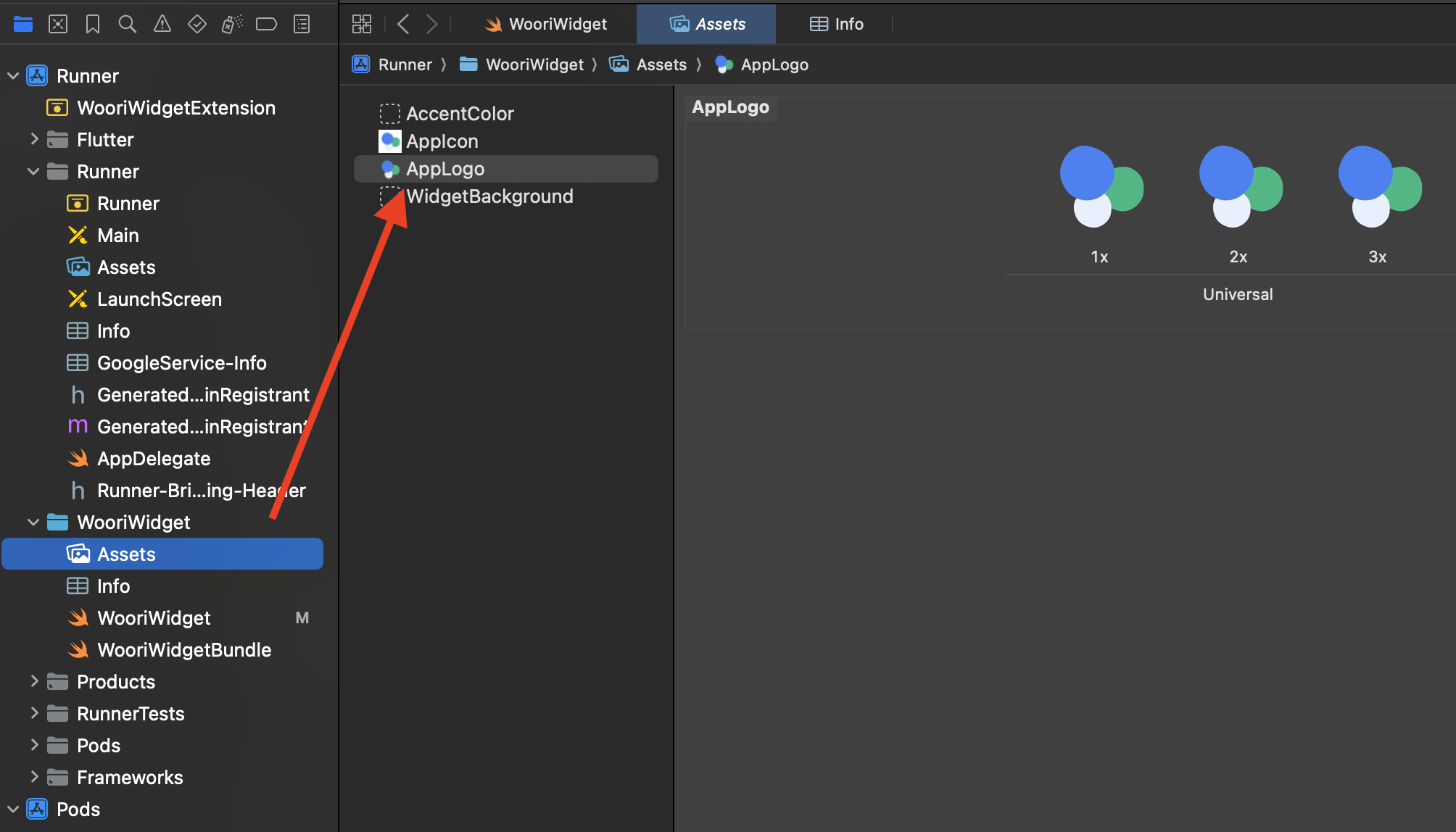Open the Find navigator magnifier icon
The height and width of the screenshot is (832, 1456).
[x=128, y=24]
